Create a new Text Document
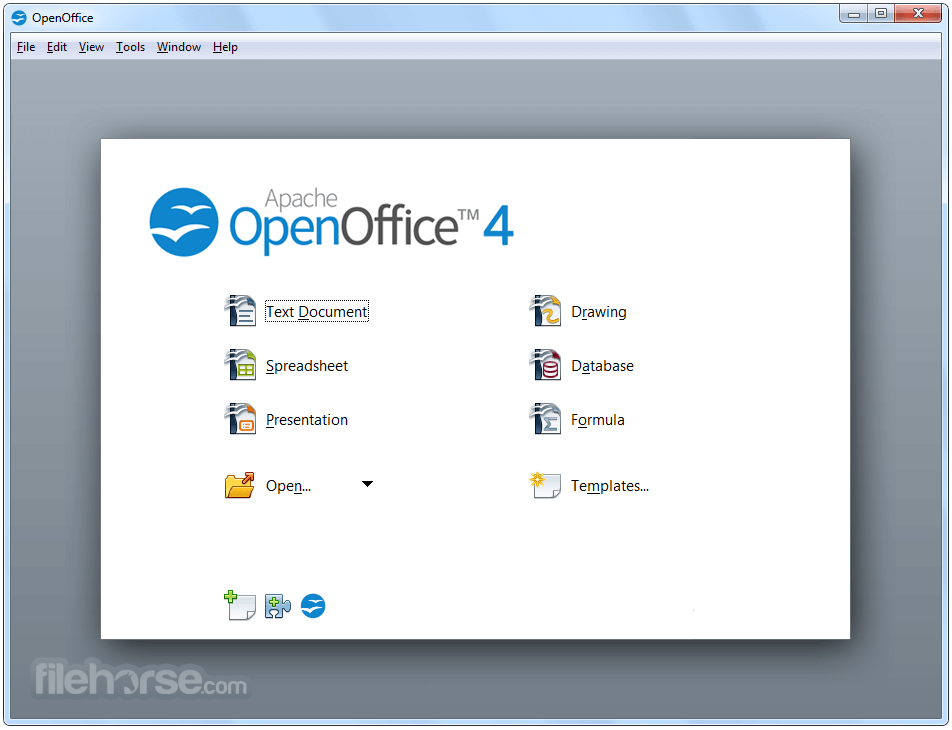952x730 pixels. [x=316, y=312]
